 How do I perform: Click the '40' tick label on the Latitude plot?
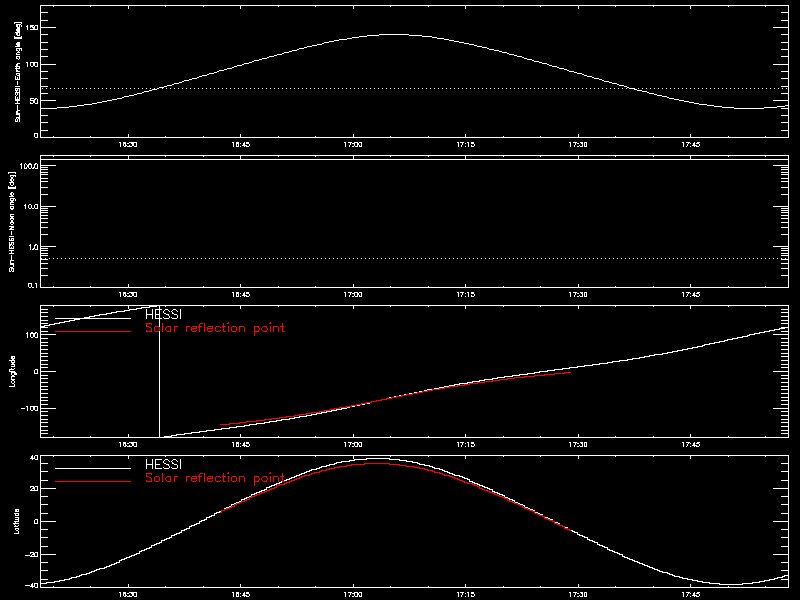34,458
